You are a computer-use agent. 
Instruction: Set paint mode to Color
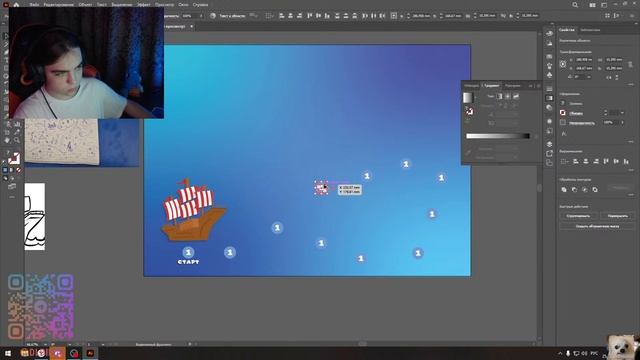[5, 170]
